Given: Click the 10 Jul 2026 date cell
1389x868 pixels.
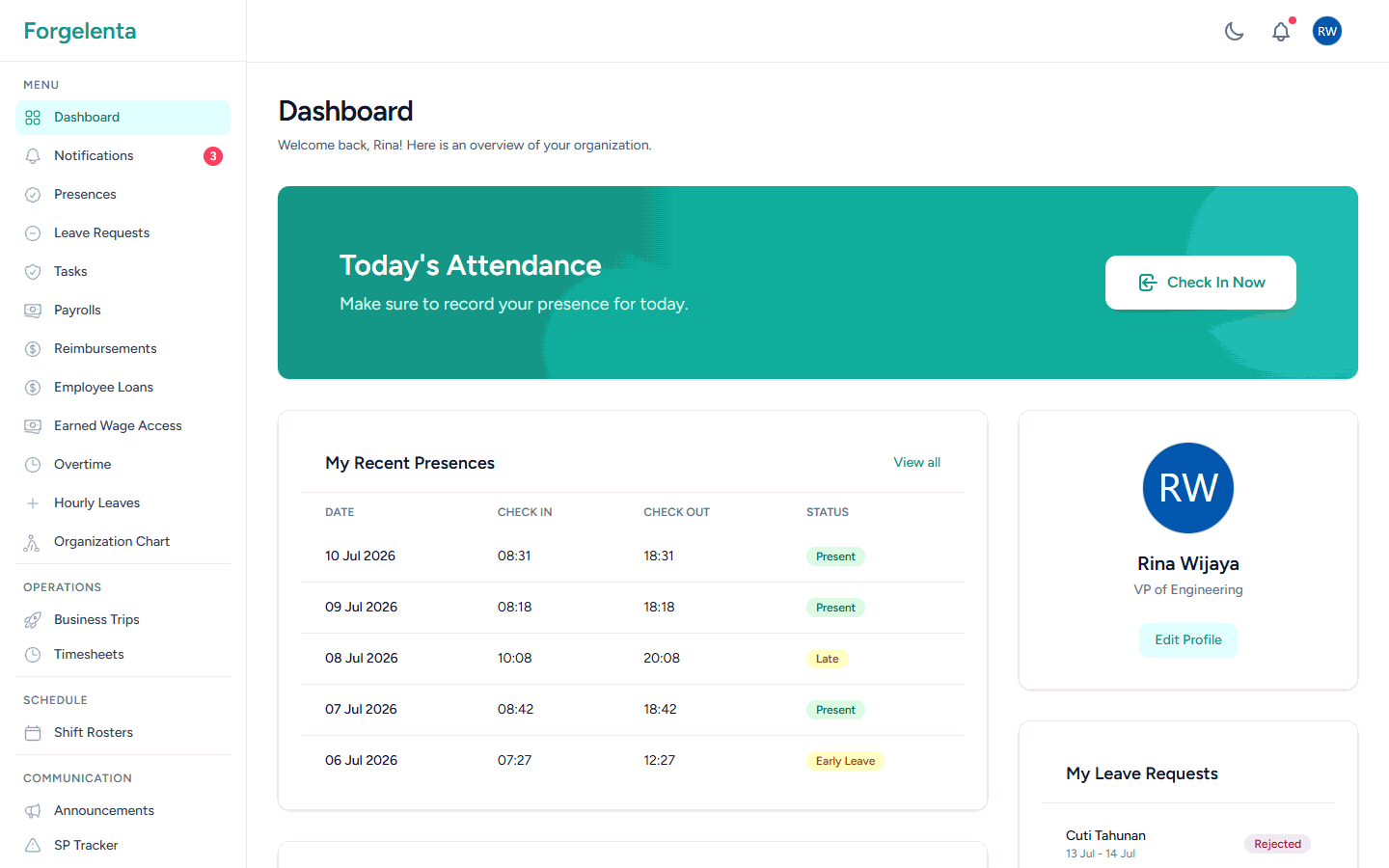Looking at the screenshot, I should pyautogui.click(x=360, y=556).
